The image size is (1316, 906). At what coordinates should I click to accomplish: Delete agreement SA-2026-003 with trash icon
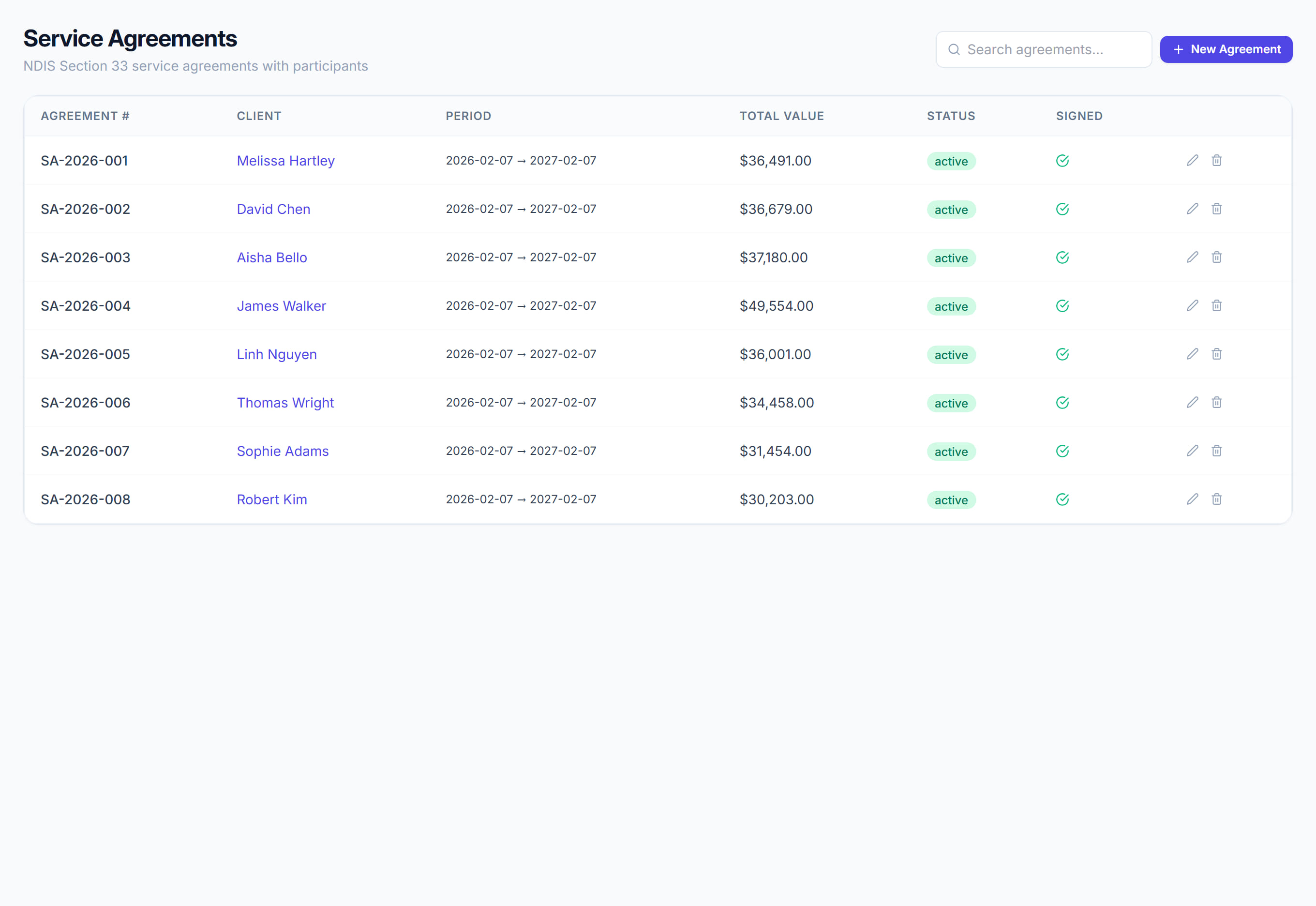coord(1217,257)
